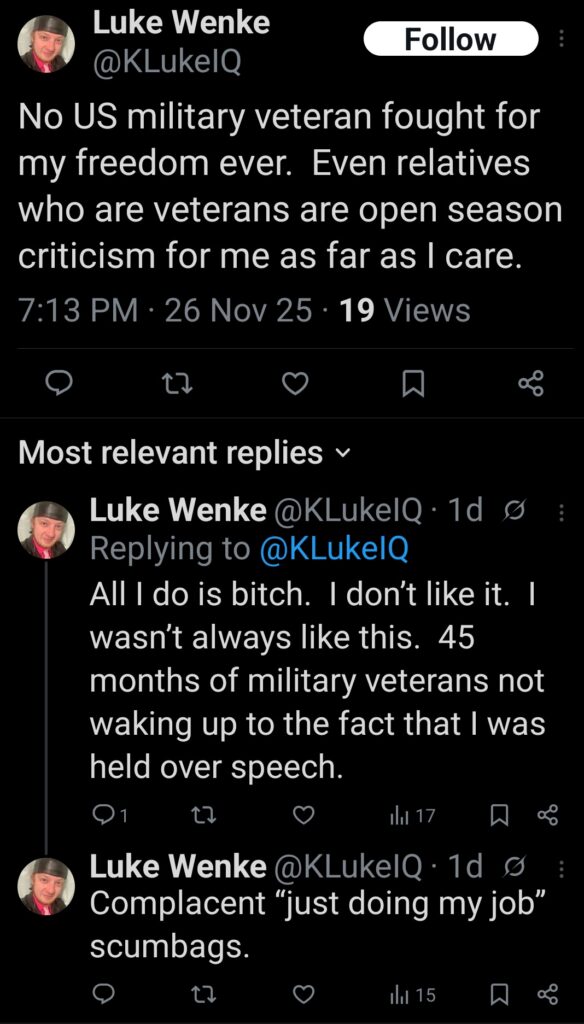Screen dimensions: 584x1024
Task: Open Luke Wenke's profile avatar
Action: (45, 45)
